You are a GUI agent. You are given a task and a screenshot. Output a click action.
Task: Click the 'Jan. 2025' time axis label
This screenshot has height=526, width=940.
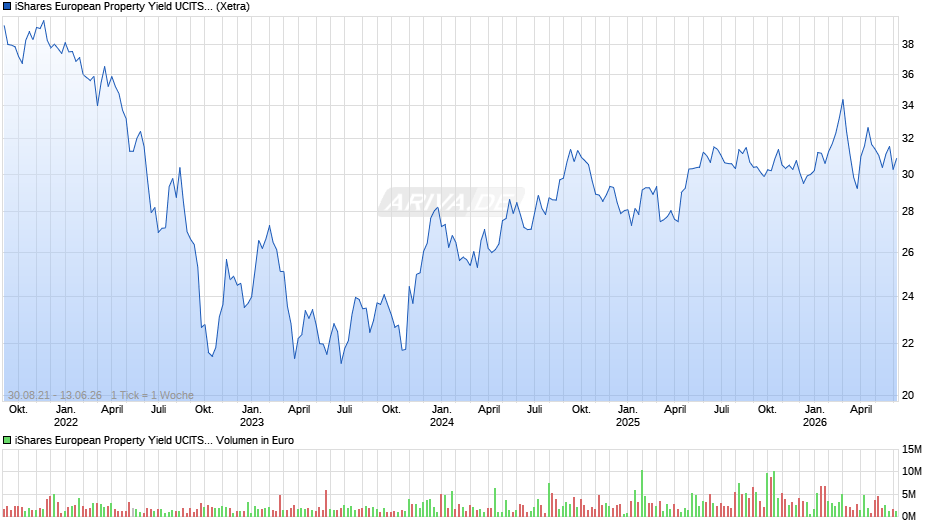[x=628, y=416]
